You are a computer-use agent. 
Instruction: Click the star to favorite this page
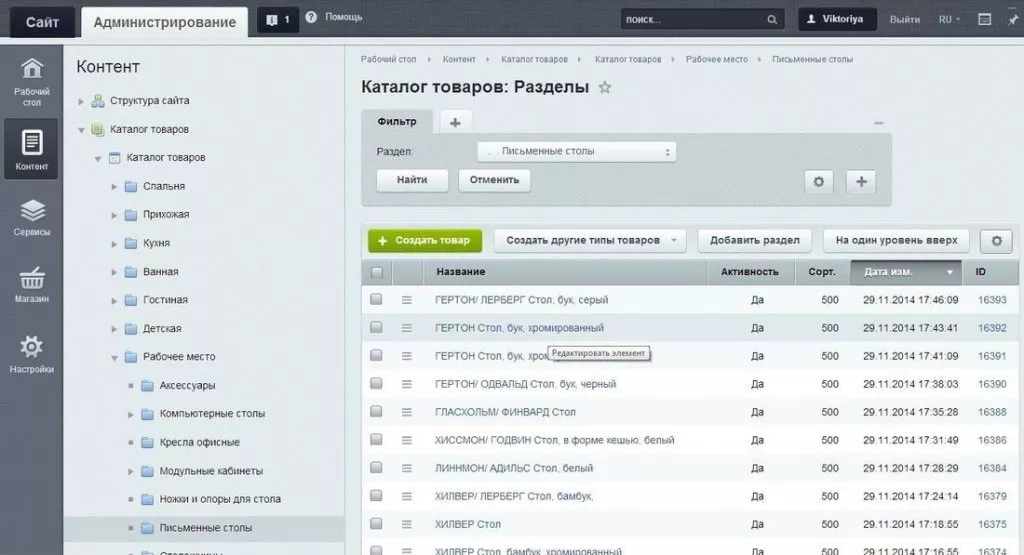(604, 88)
